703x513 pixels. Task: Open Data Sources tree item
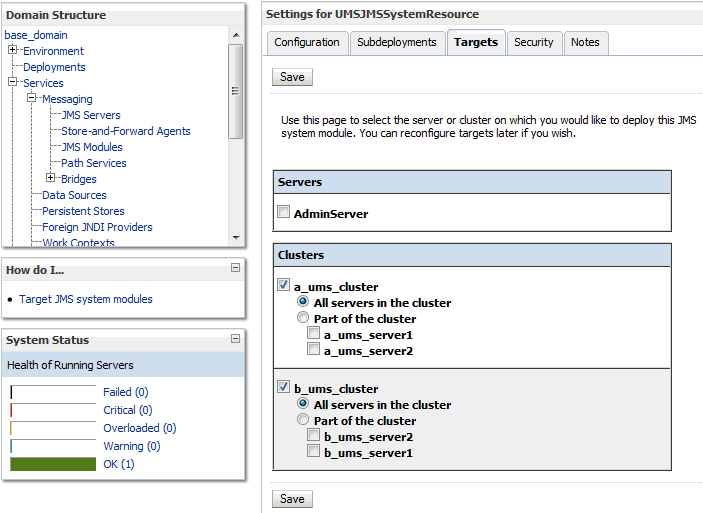(74, 195)
